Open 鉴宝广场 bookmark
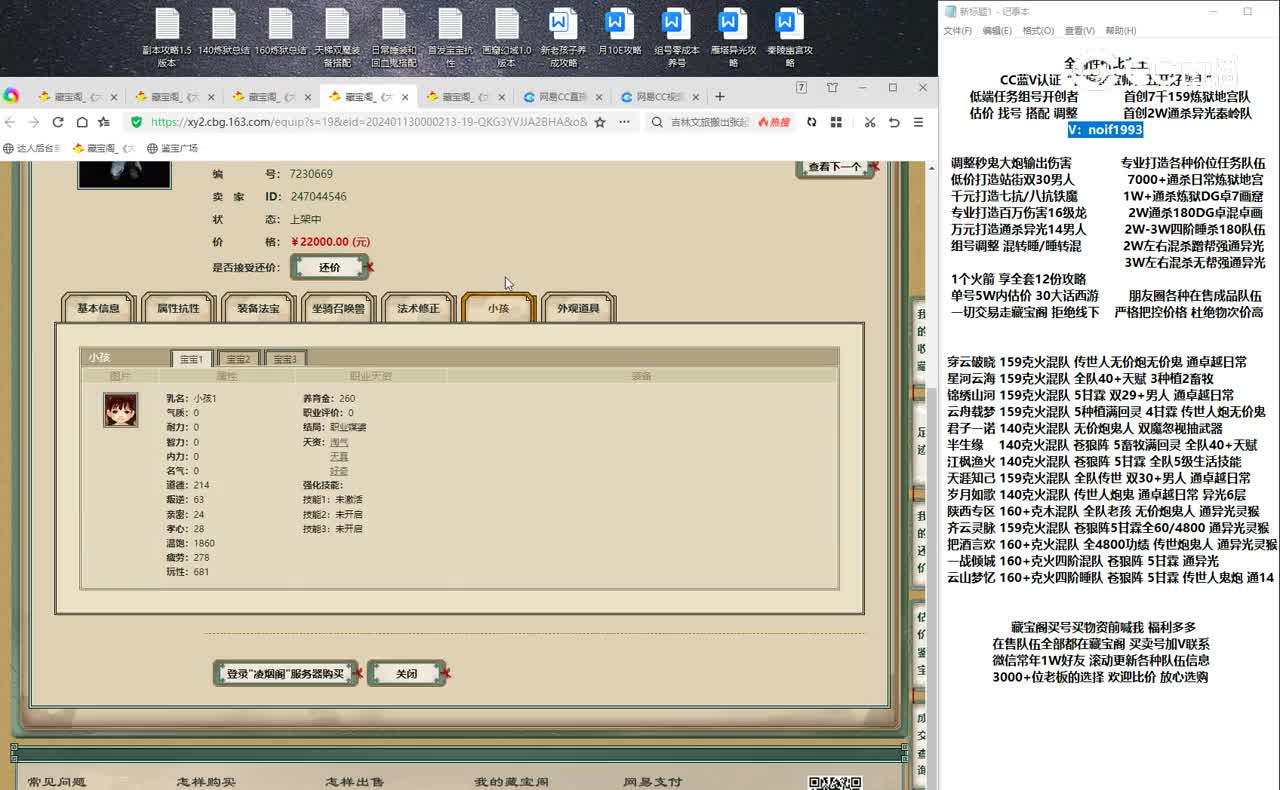Image resolution: width=1280 pixels, height=790 pixels. pos(172,148)
